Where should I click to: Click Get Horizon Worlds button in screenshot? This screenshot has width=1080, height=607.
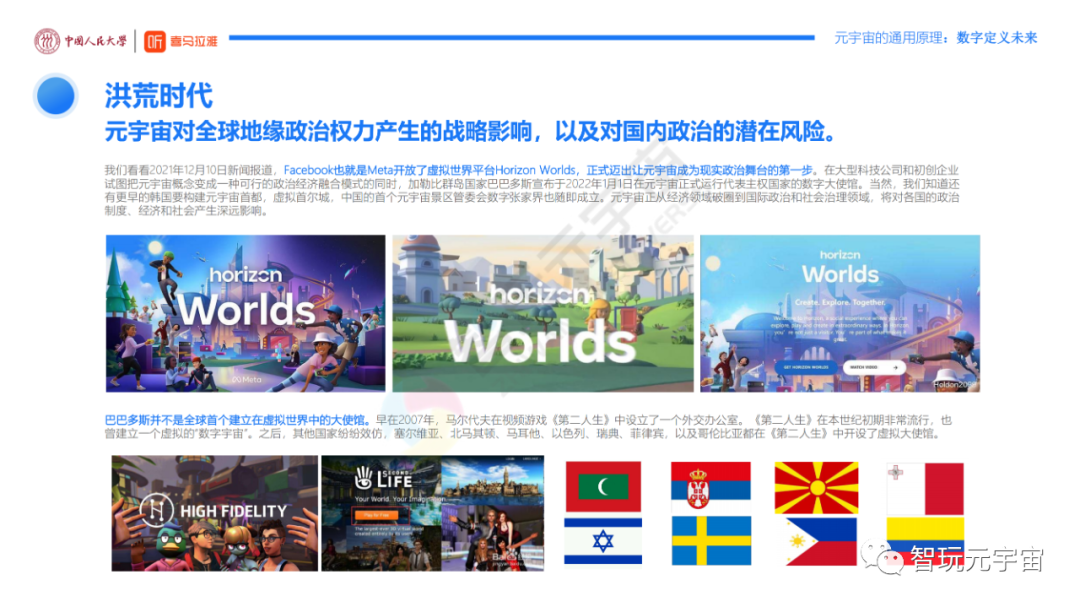pyautogui.click(x=806, y=367)
